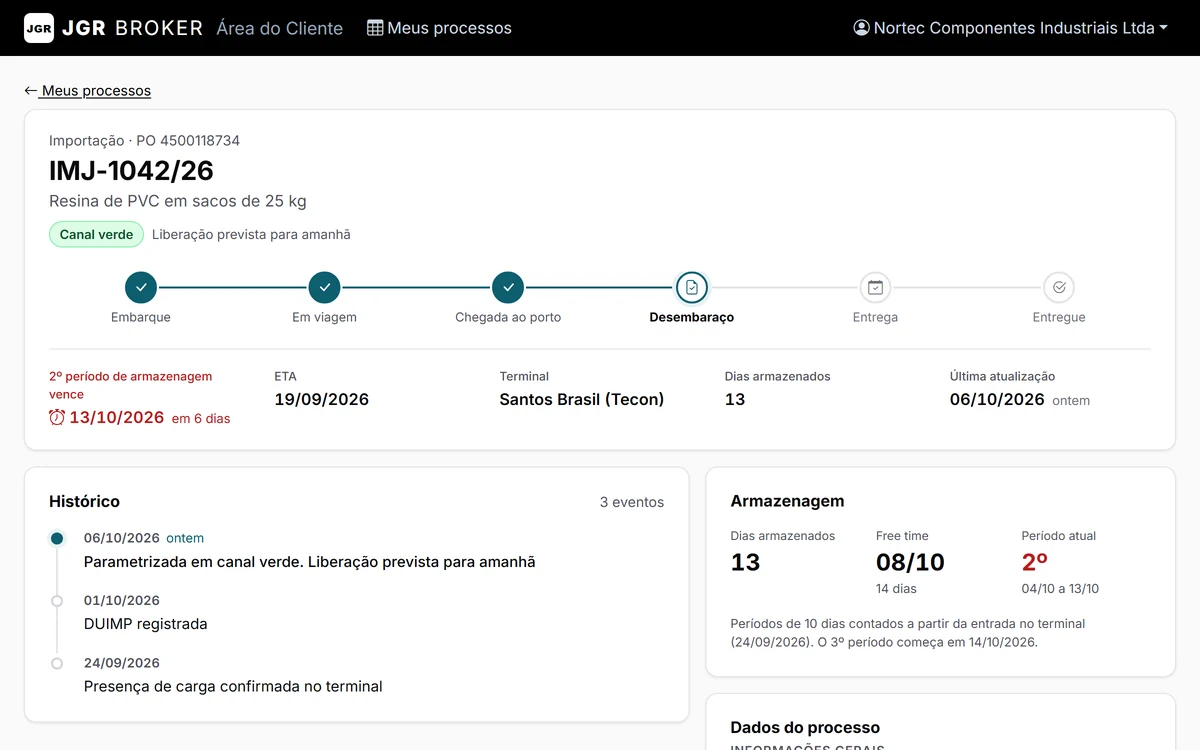This screenshot has width=1200, height=750.
Task: Click the alarm clock icon beside 13/10/2026
Action: point(57,417)
